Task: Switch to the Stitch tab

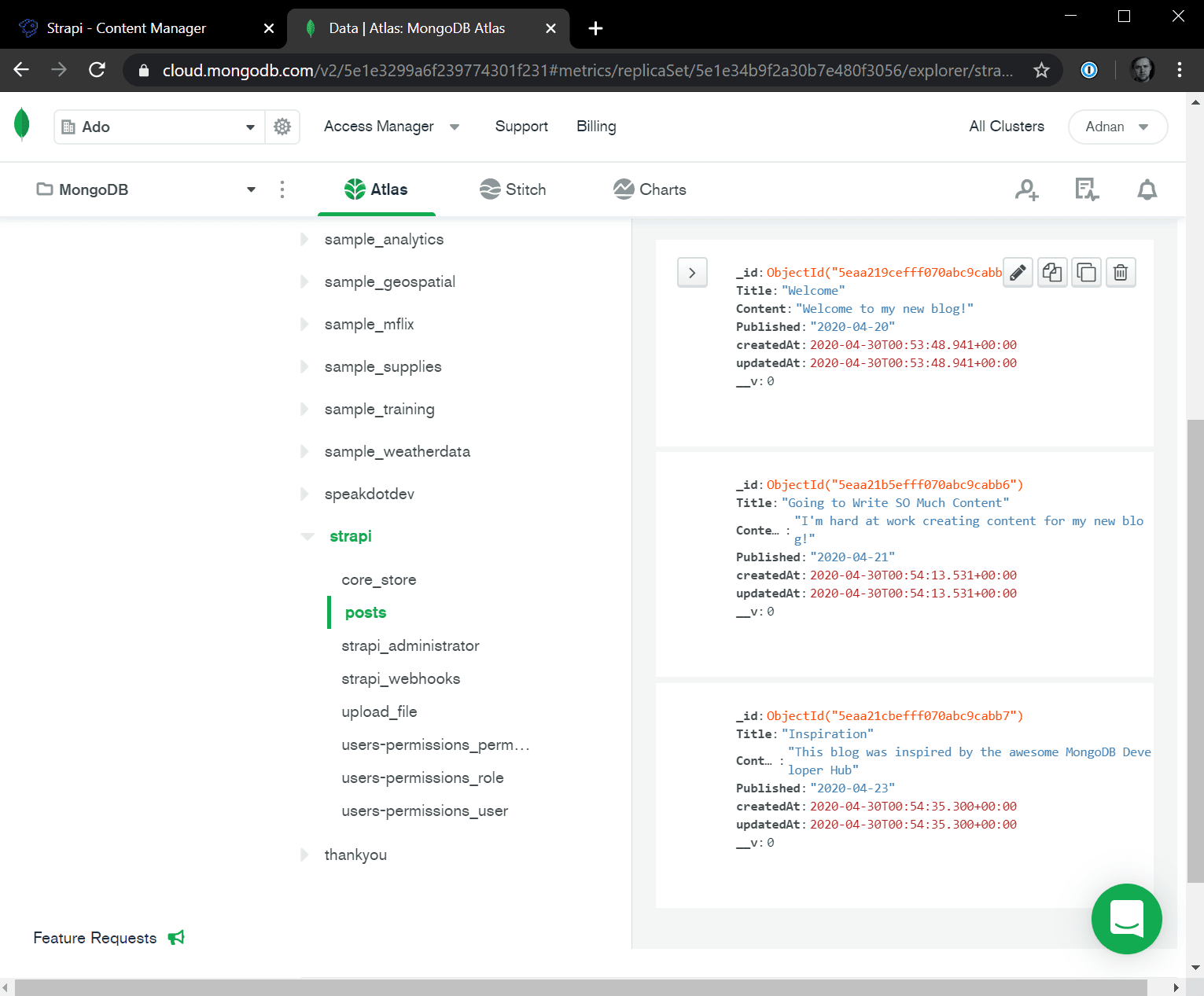Action: coord(513,189)
